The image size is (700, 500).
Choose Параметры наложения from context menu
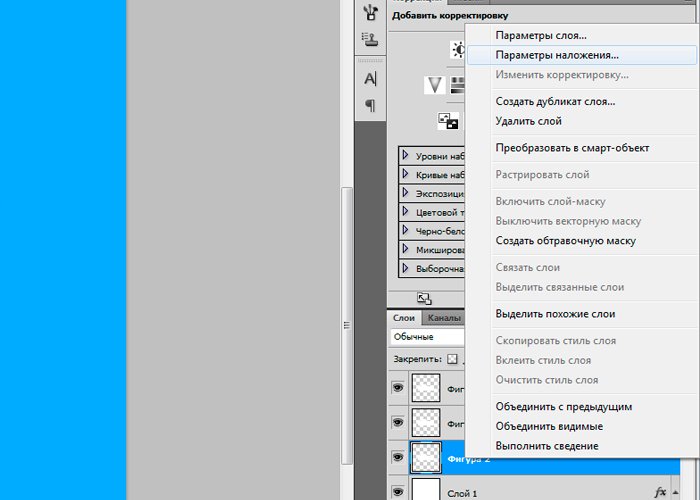[557, 56]
